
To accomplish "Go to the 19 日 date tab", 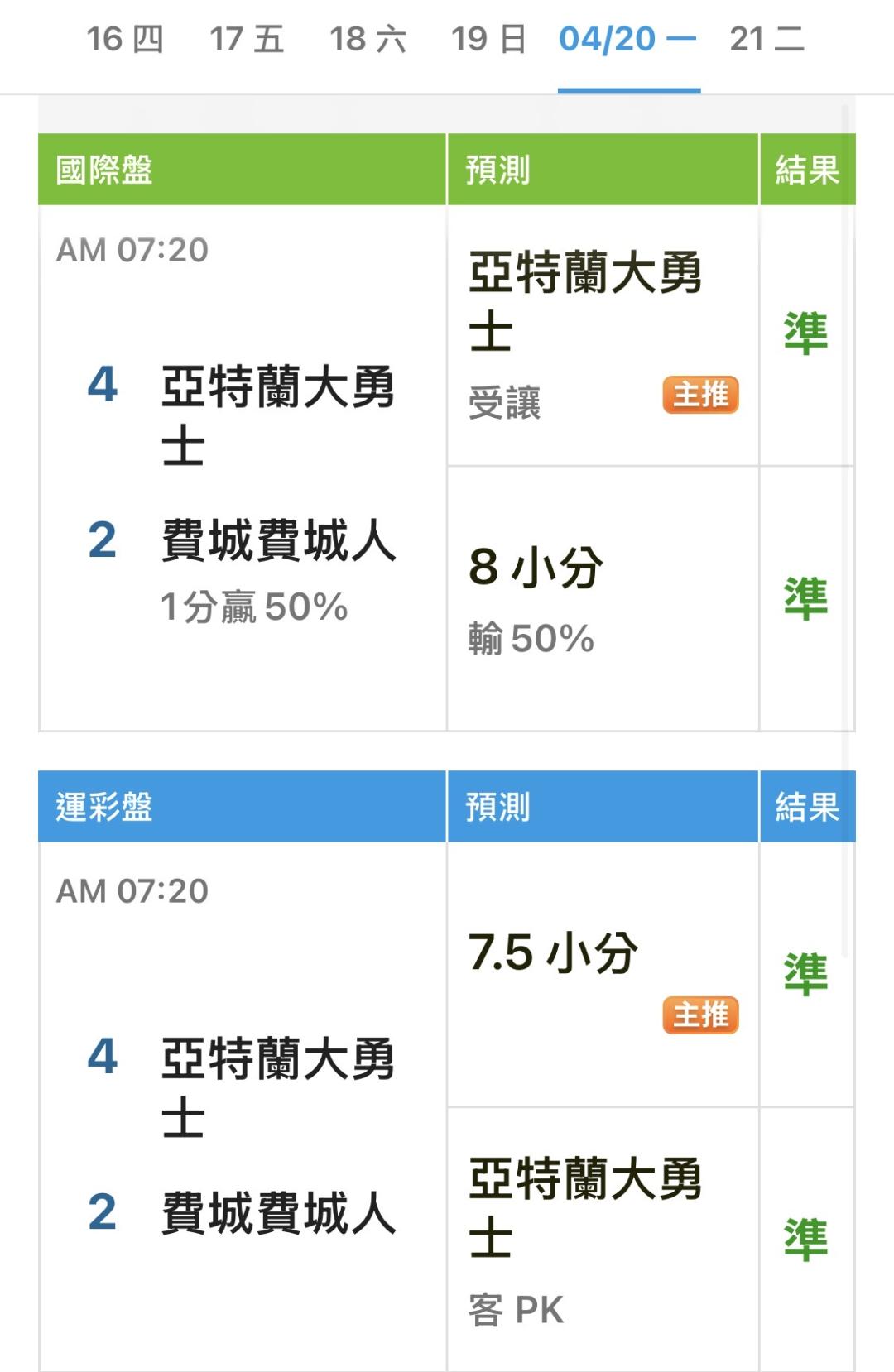I will [x=488, y=39].
